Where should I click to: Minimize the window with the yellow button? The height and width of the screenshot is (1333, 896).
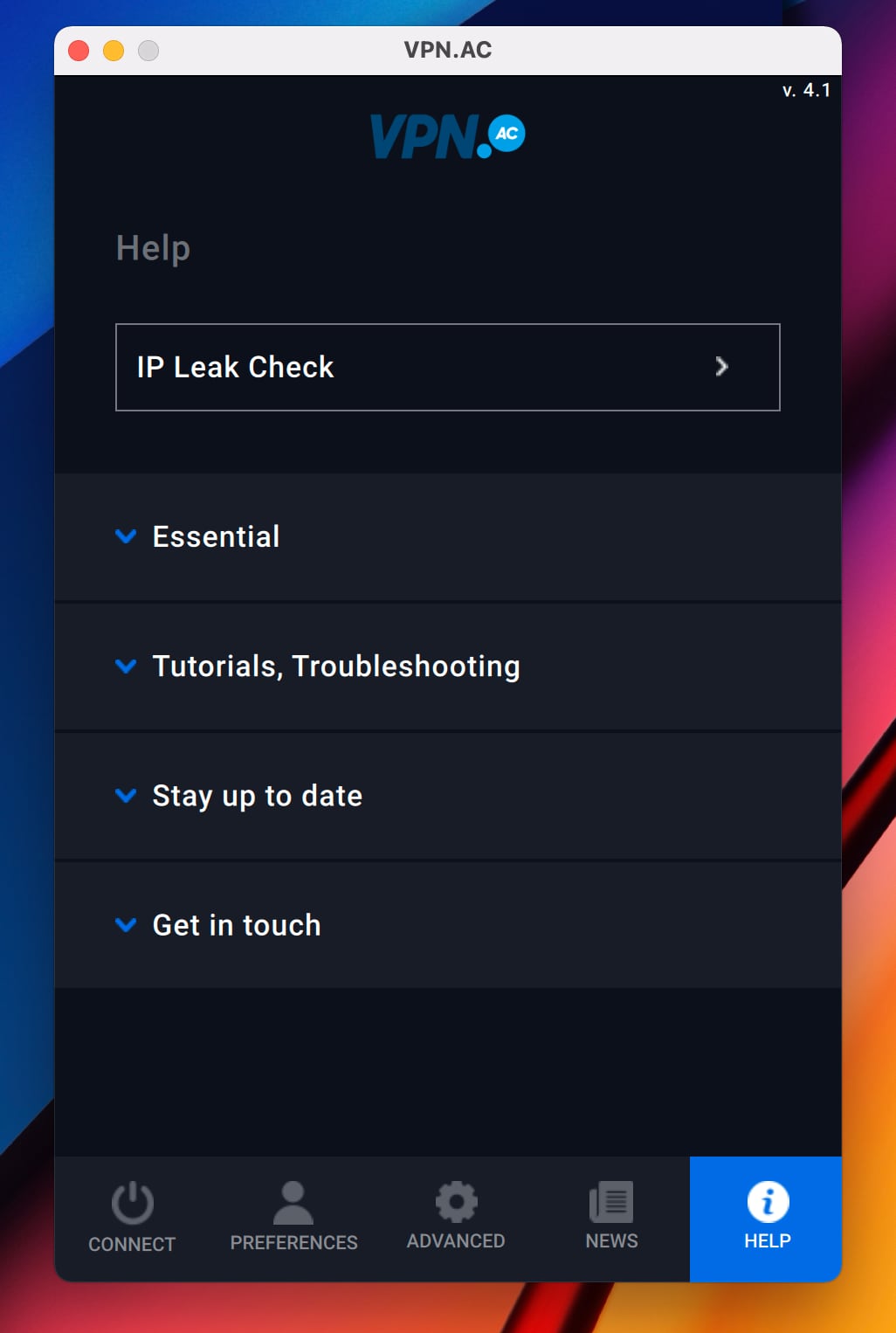point(114,51)
